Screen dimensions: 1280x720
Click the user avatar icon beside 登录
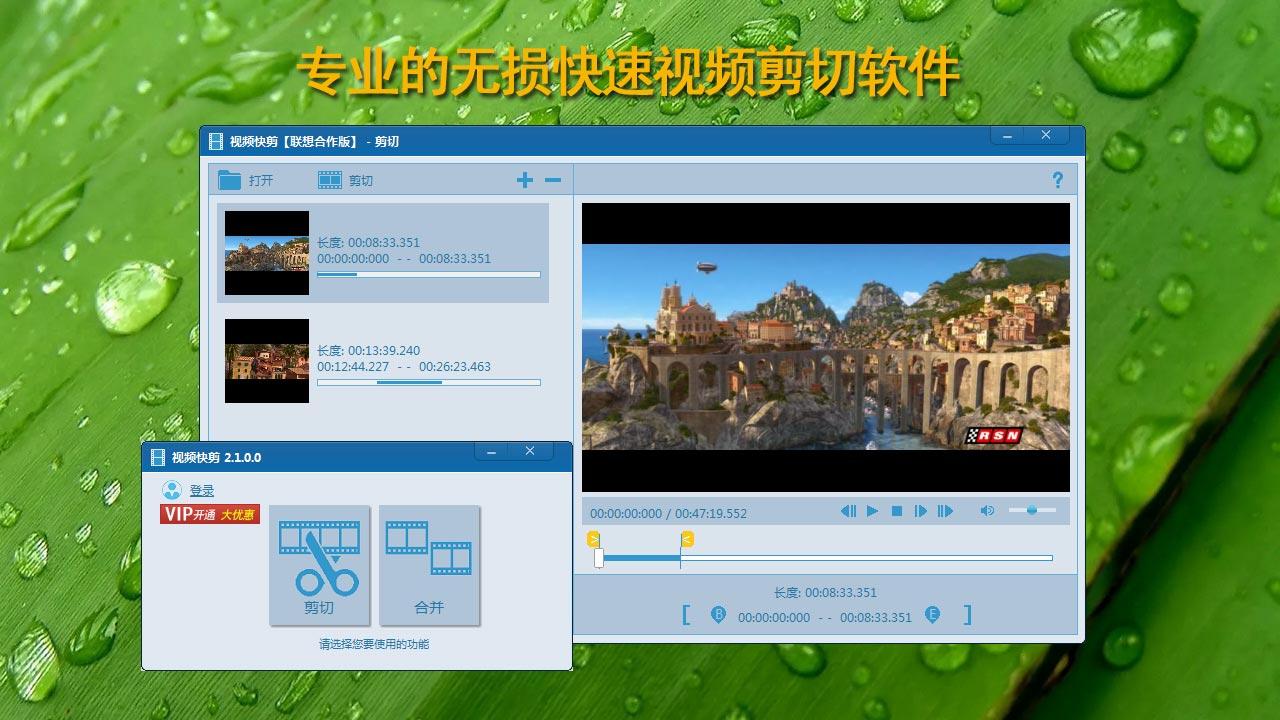[x=172, y=490]
